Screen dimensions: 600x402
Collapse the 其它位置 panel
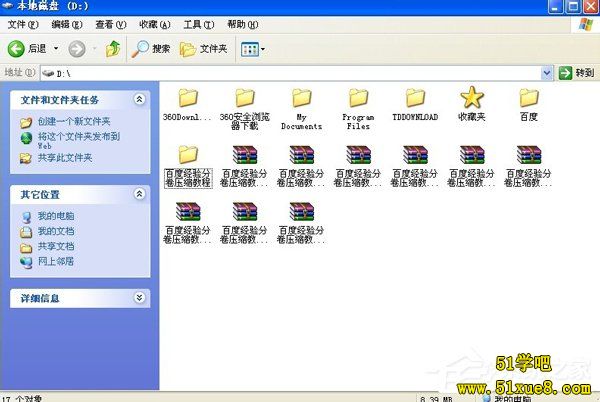(x=140, y=193)
